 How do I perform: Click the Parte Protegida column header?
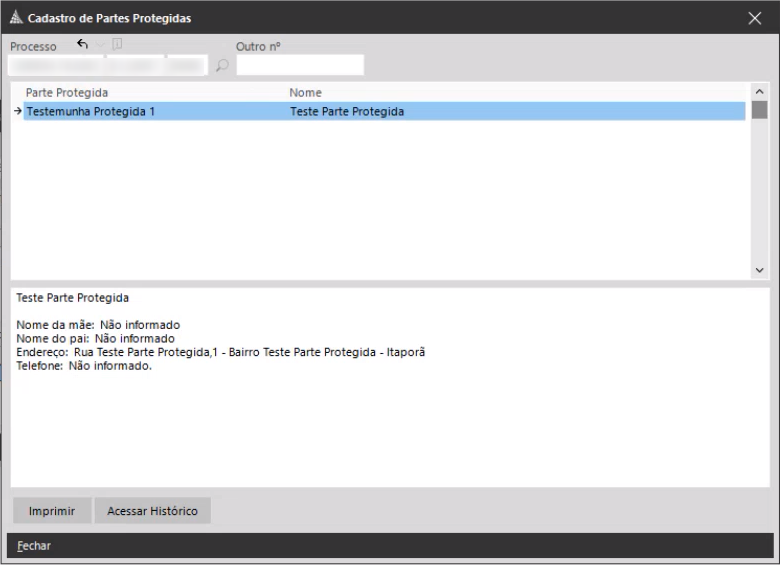click(x=67, y=93)
